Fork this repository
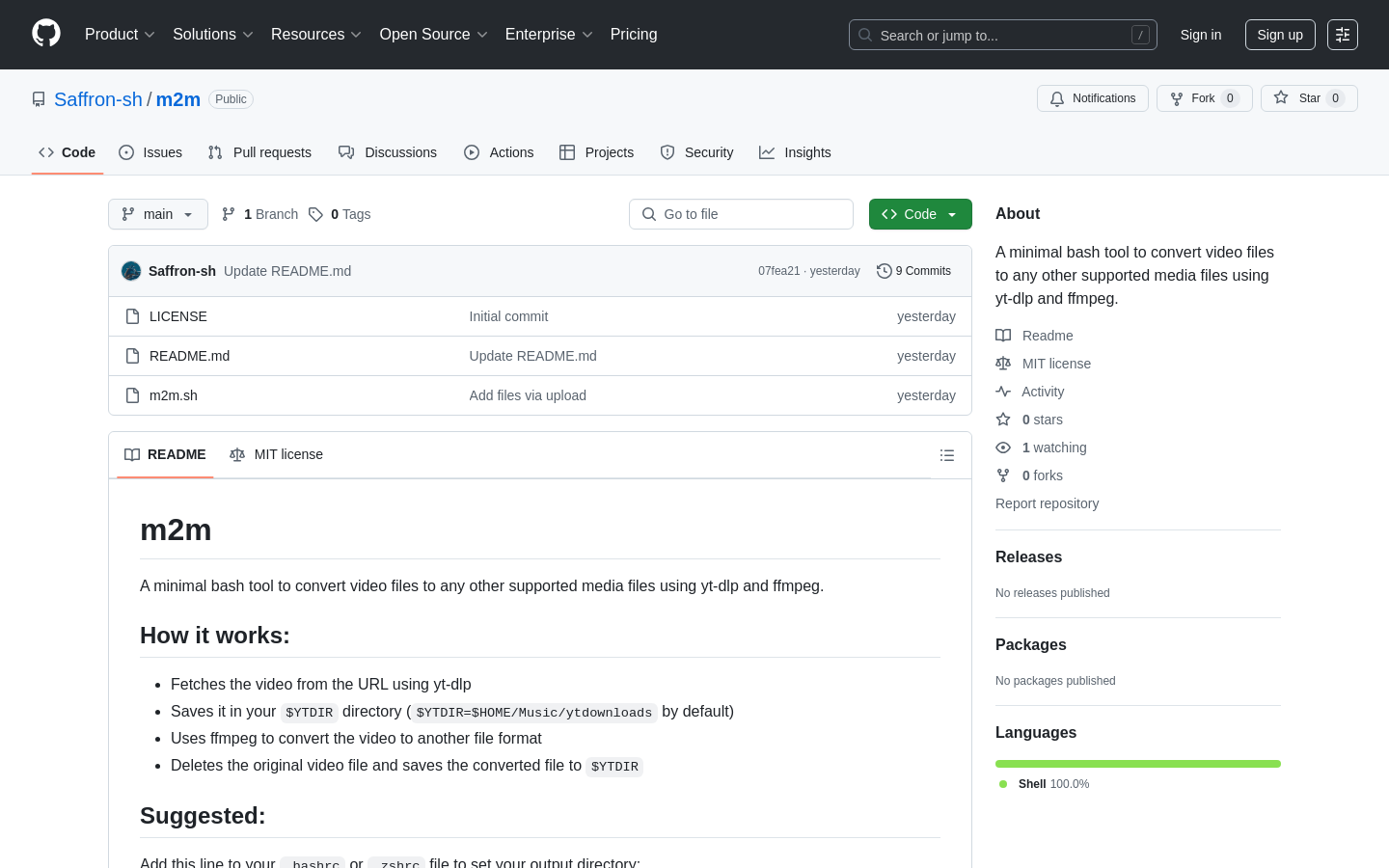This screenshot has height=868, width=1389. 1205,98
